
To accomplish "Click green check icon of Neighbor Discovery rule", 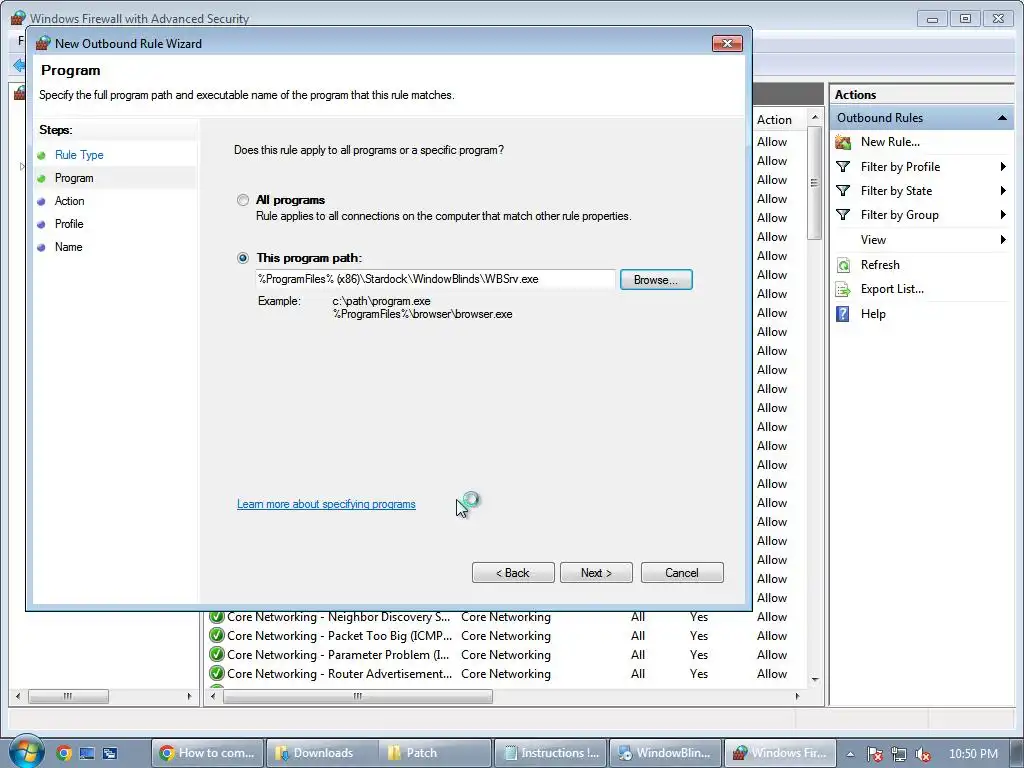I will 217,616.
